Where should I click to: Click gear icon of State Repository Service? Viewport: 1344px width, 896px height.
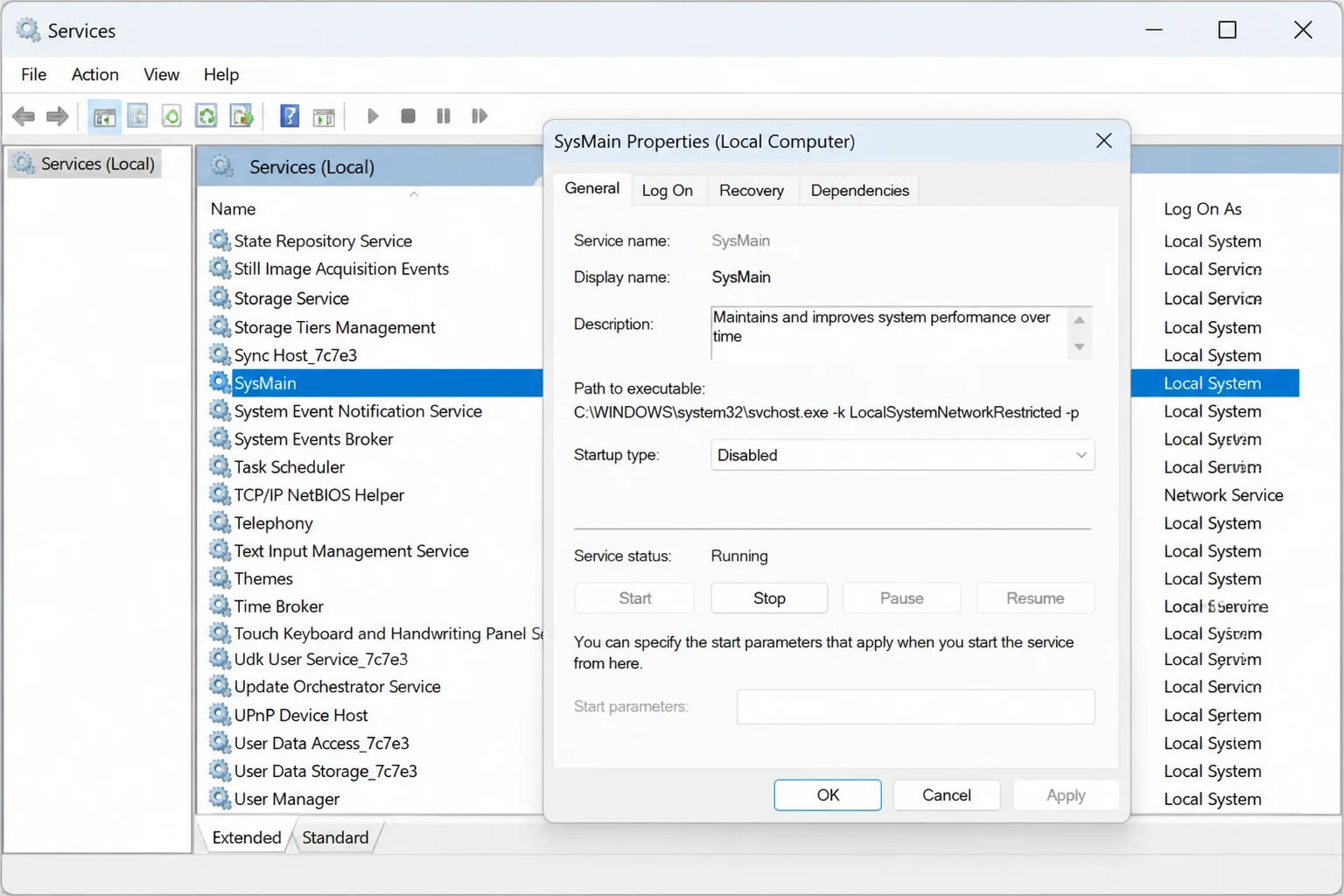[220, 240]
